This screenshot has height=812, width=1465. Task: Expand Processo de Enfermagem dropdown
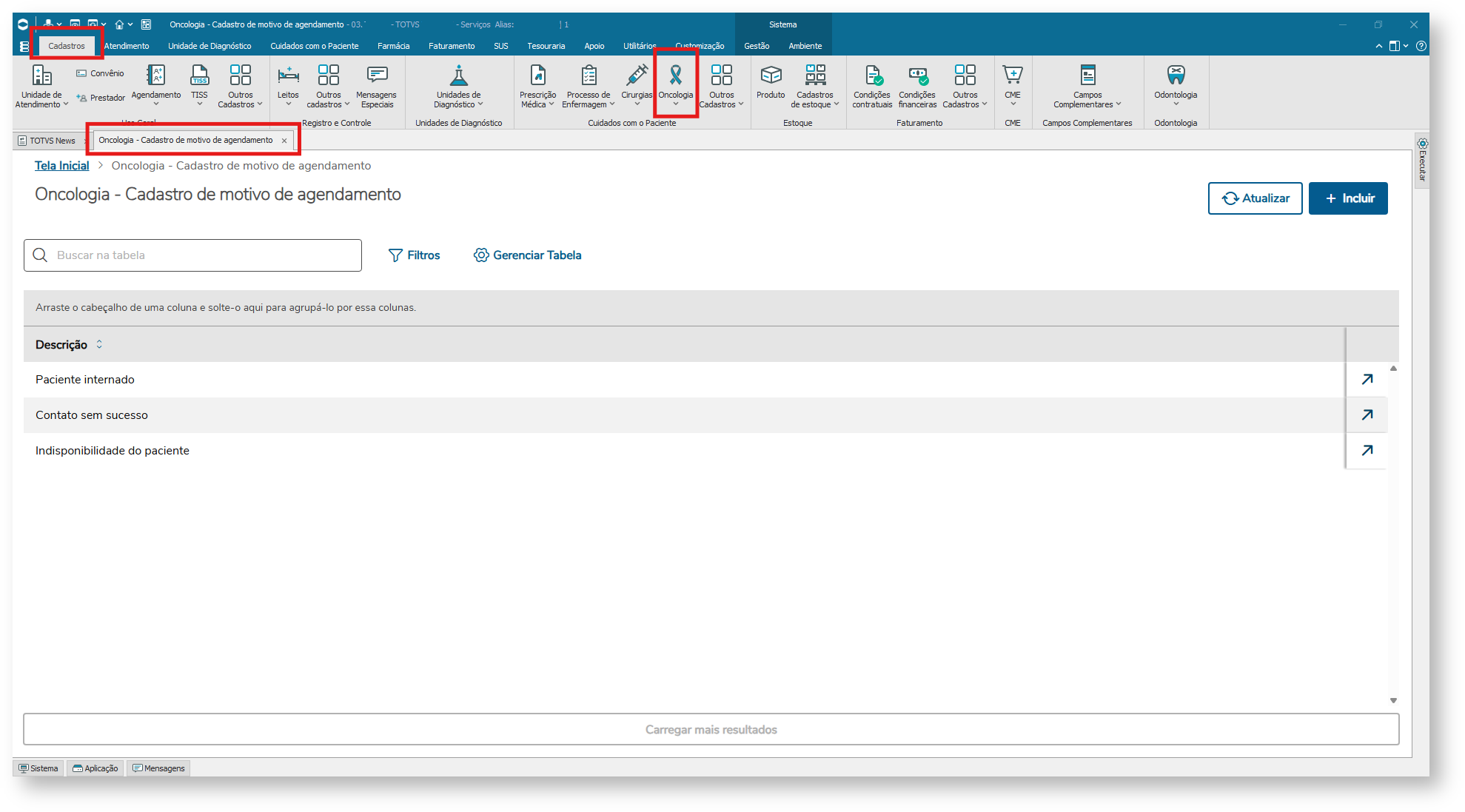[x=612, y=104]
